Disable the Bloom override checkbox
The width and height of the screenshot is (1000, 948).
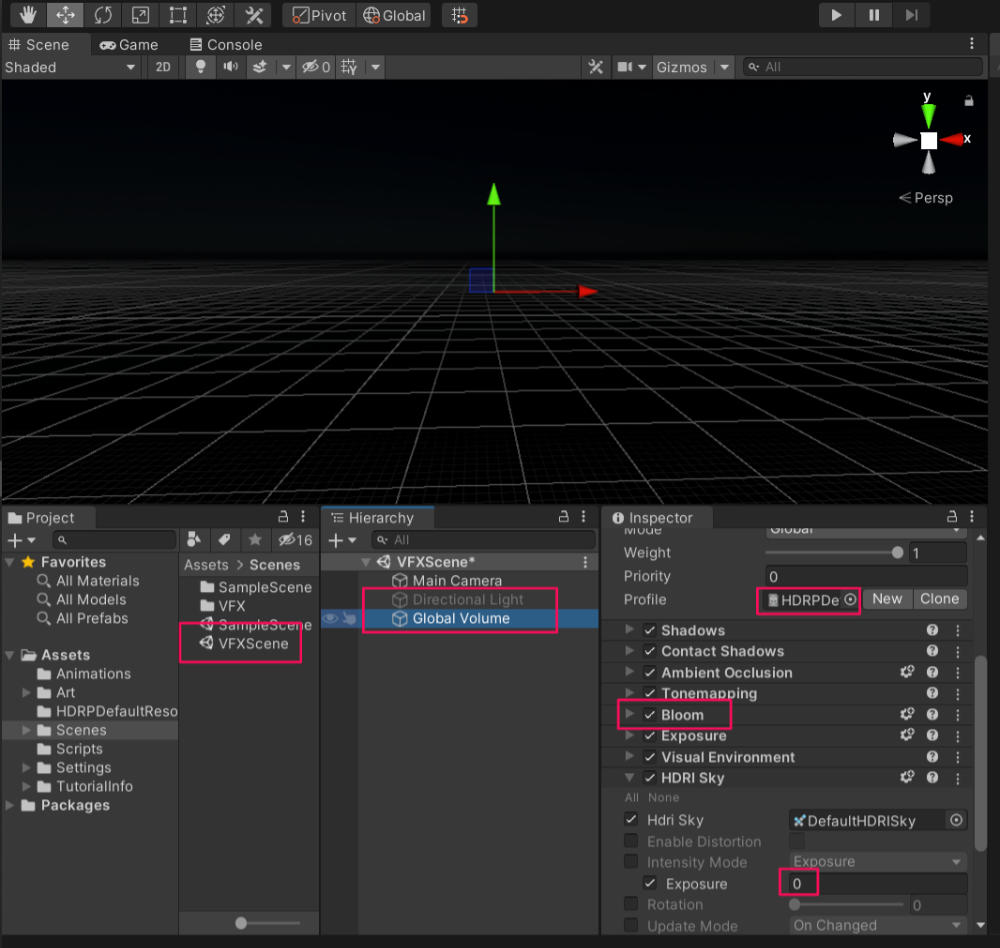[650, 715]
